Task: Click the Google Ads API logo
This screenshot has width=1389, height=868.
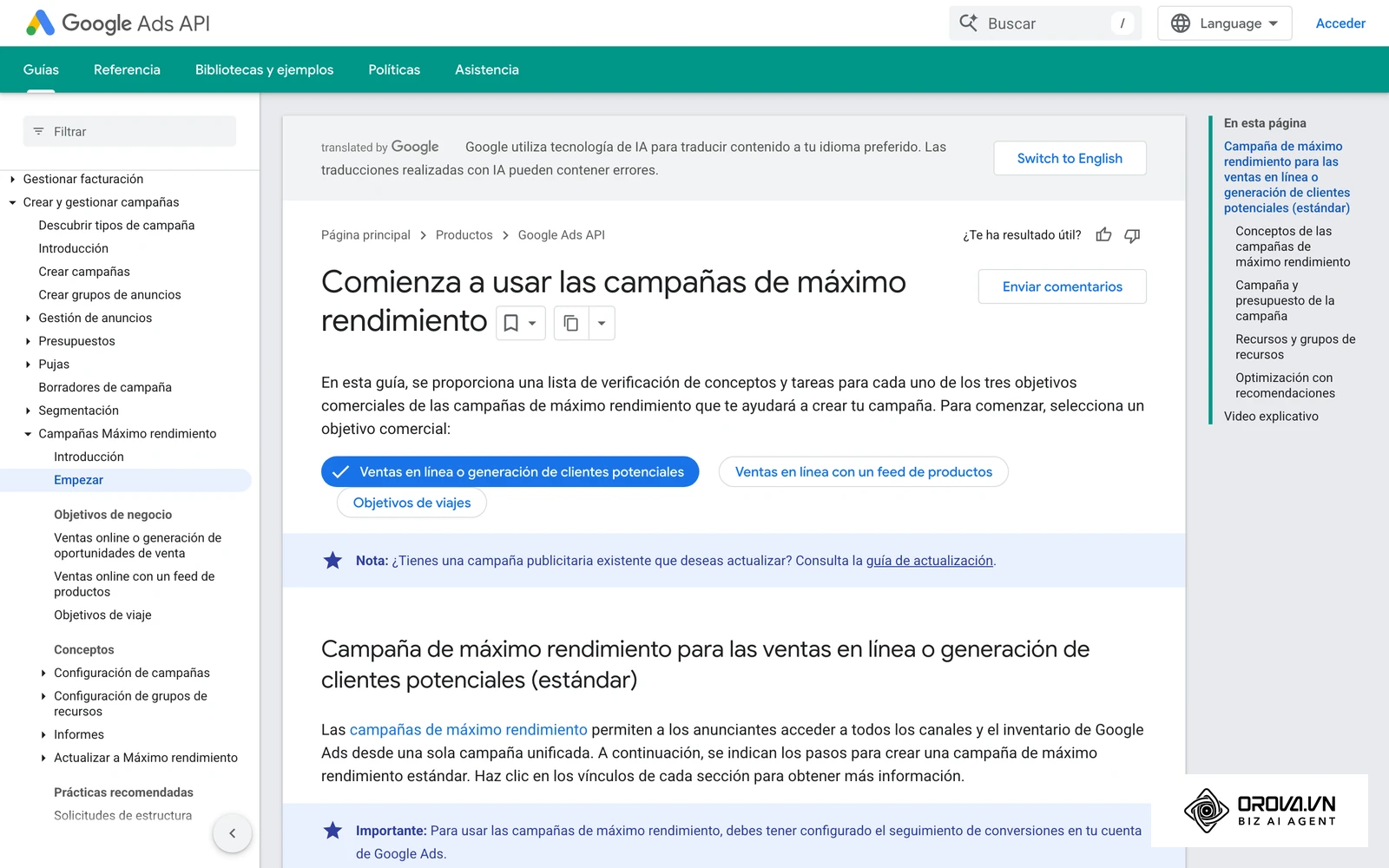Action: (x=118, y=23)
